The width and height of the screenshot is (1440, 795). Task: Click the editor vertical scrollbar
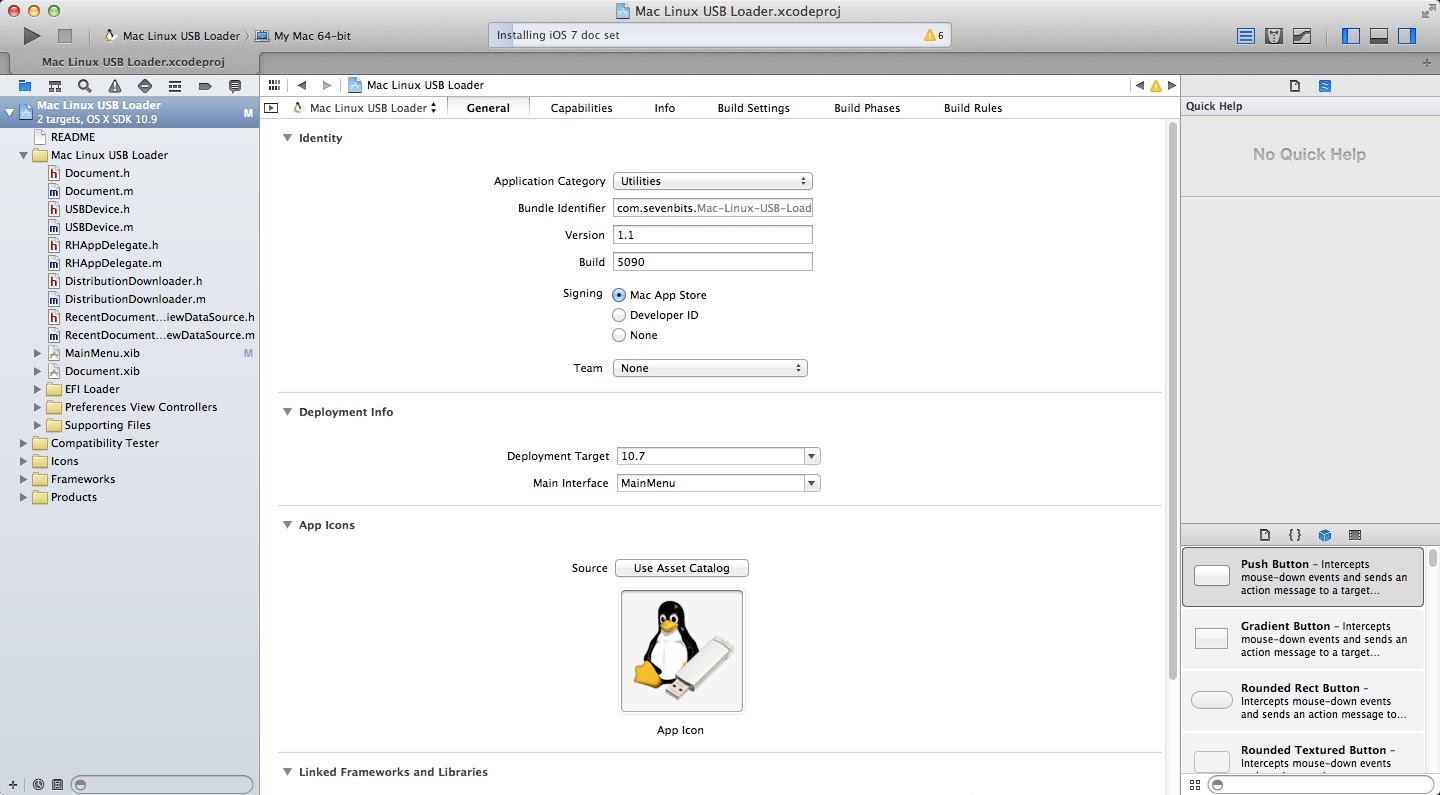[1172, 400]
